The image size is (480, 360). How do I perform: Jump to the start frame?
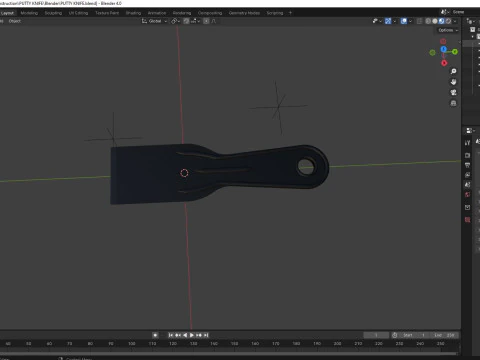(171, 335)
